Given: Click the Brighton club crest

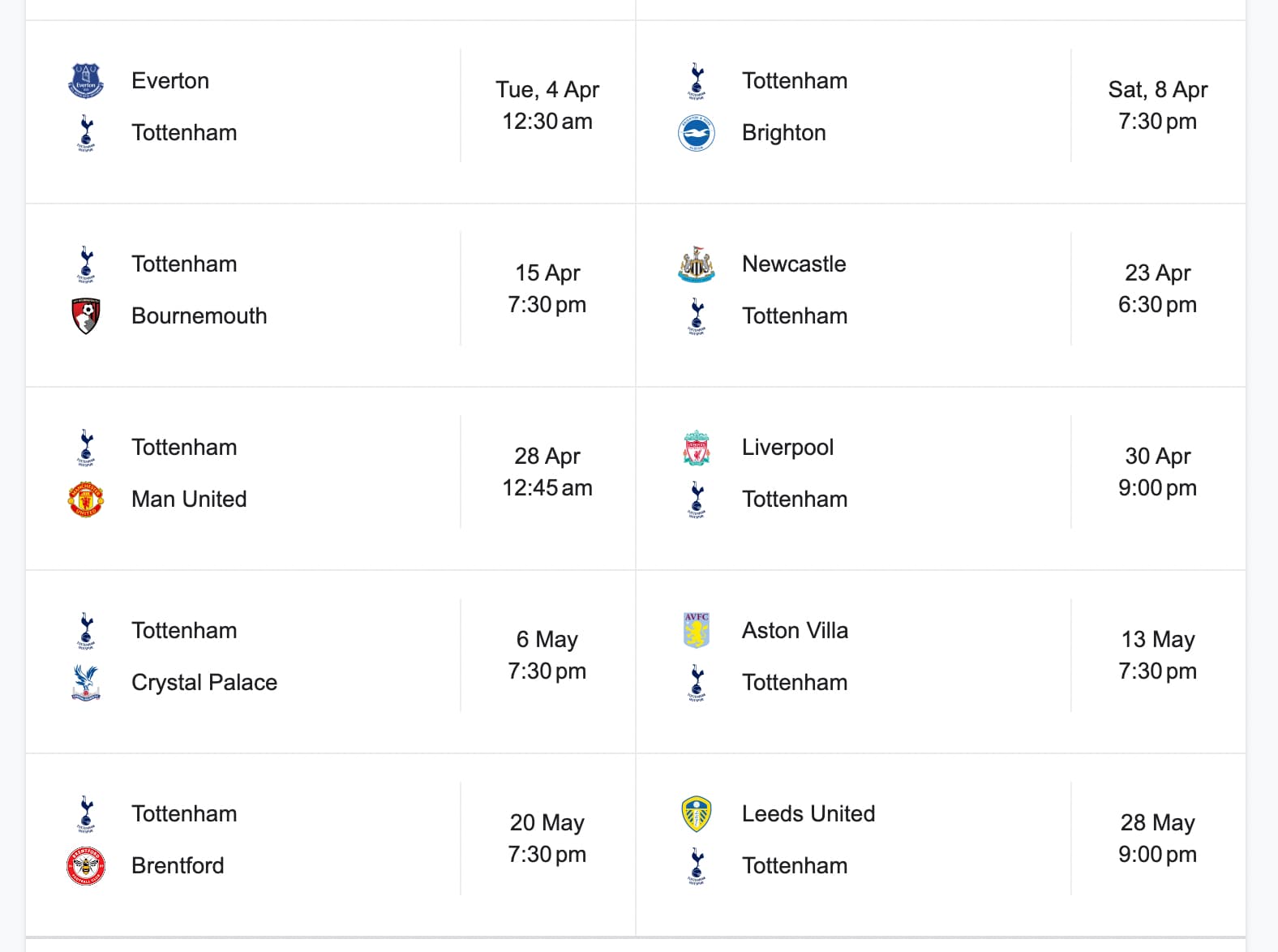Looking at the screenshot, I should pos(696,133).
